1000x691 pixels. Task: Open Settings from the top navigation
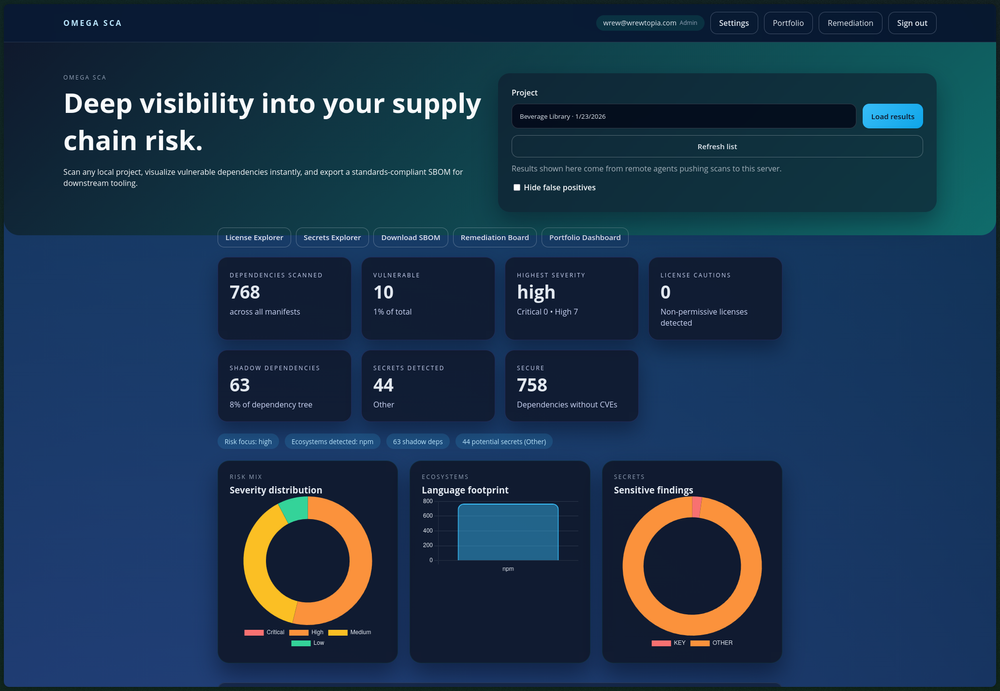733,23
